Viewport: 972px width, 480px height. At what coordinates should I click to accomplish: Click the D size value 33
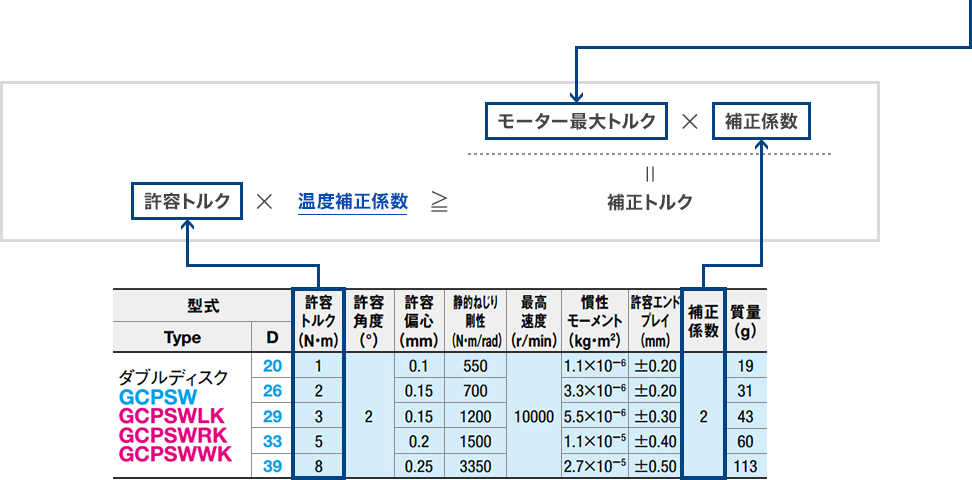[x=272, y=441]
